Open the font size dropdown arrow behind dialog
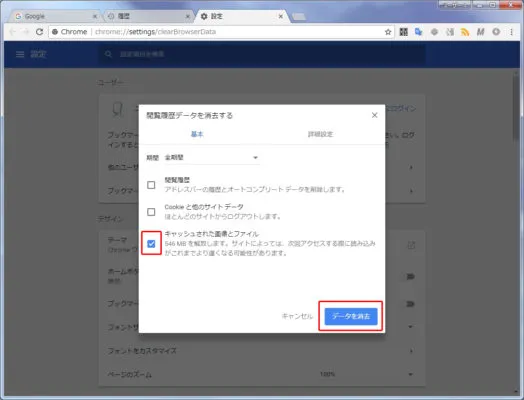Screen dimensions: 524x400 coord(410,326)
